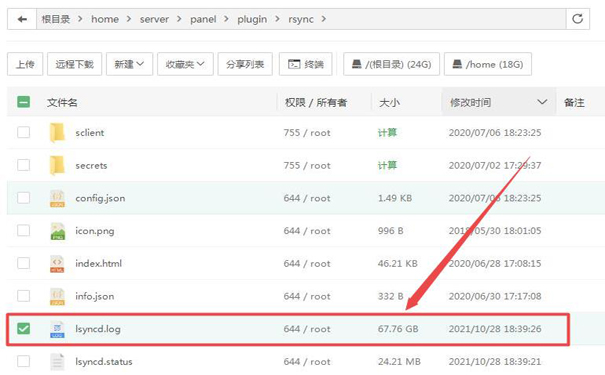605x375 pixels.
Task: Click the config.json file icon
Action: (x=57, y=198)
